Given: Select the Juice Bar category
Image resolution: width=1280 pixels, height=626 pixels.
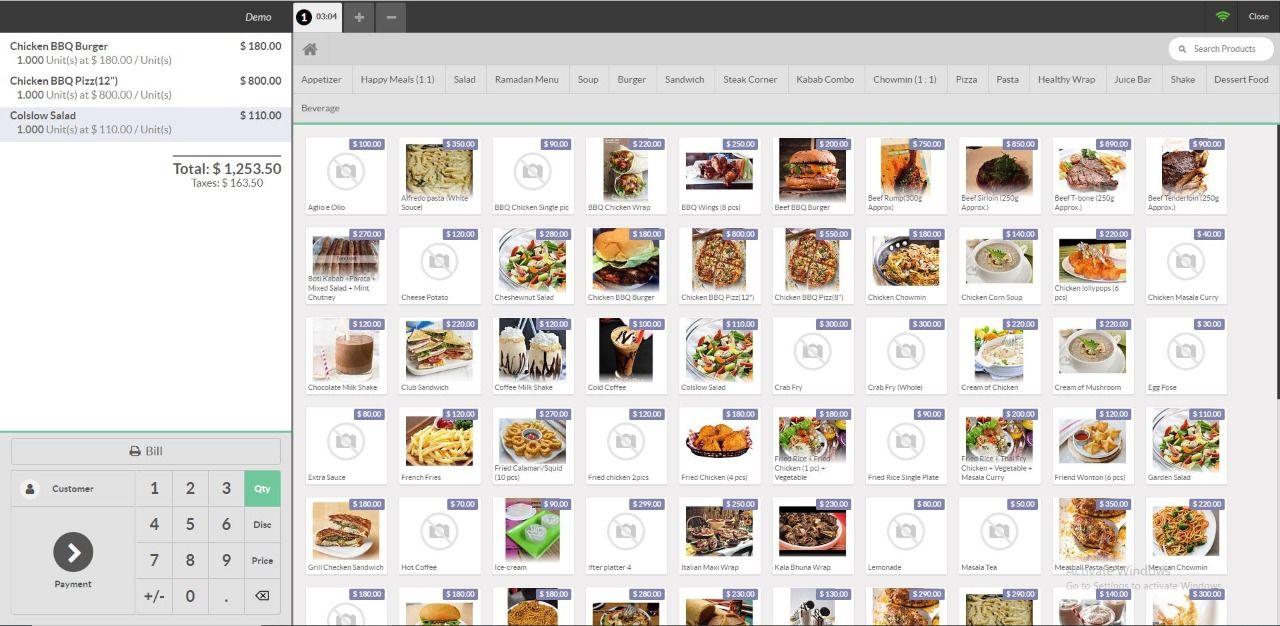Looking at the screenshot, I should [1132, 80].
